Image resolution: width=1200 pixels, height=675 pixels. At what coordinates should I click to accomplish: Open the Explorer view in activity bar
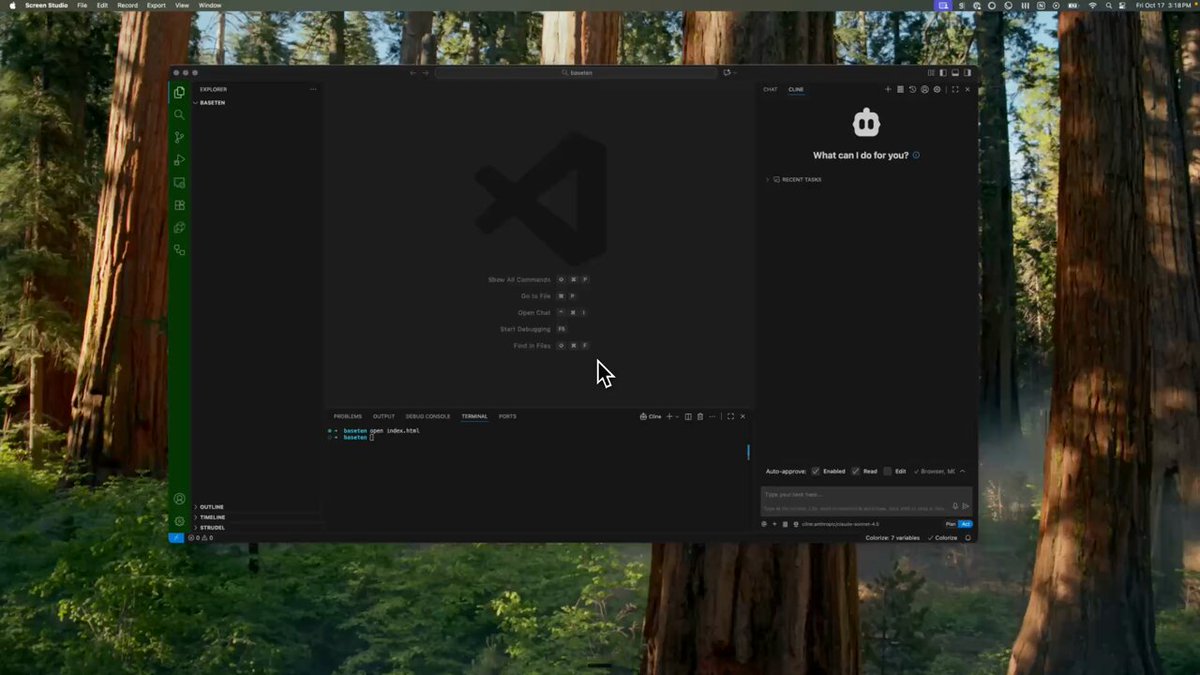179,92
